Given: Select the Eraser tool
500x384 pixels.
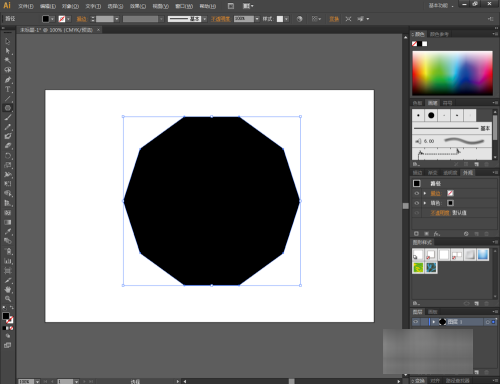Looking at the screenshot, I should [x=8, y=146].
